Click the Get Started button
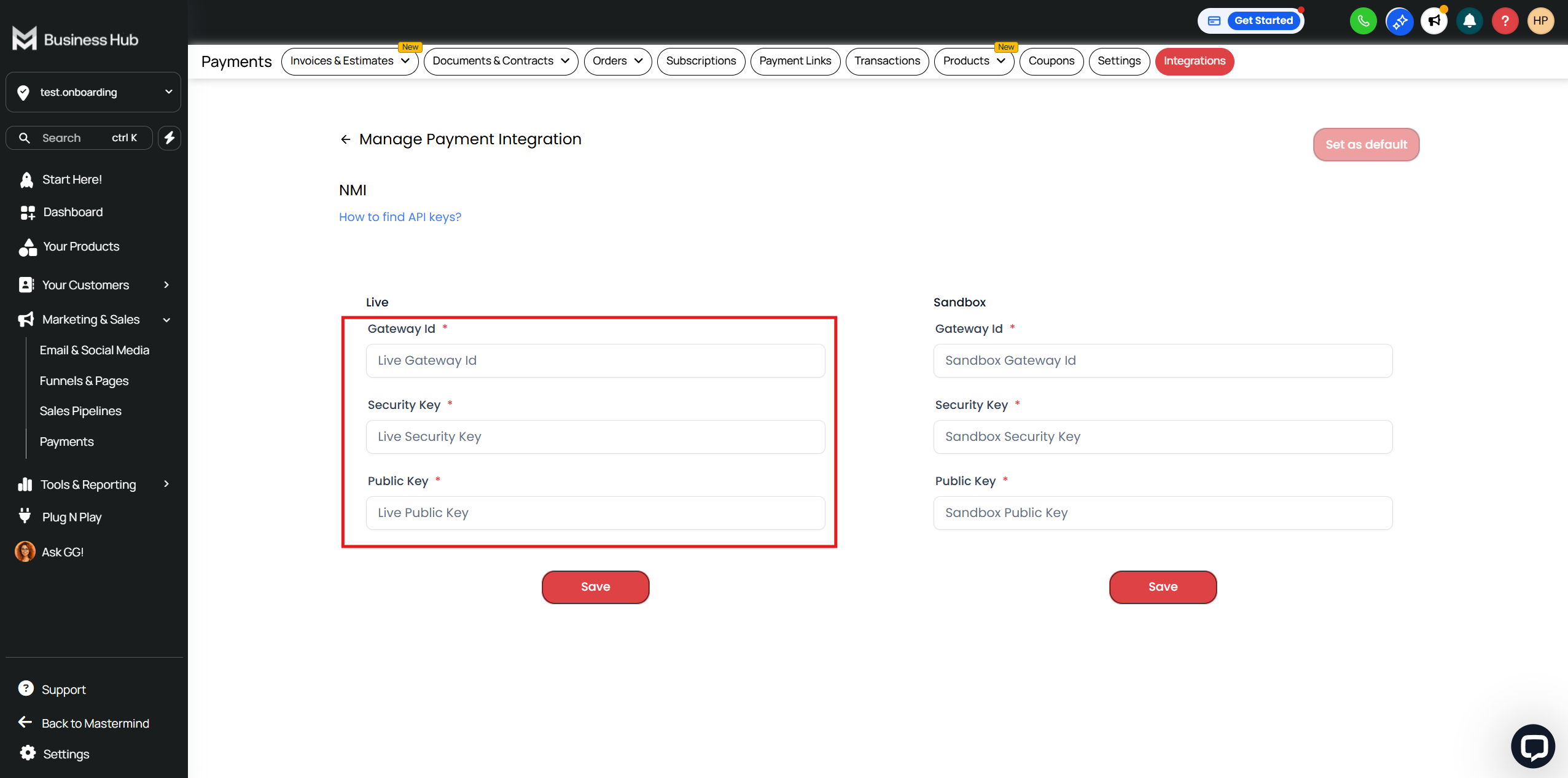The height and width of the screenshot is (778, 1568). pos(1263,21)
